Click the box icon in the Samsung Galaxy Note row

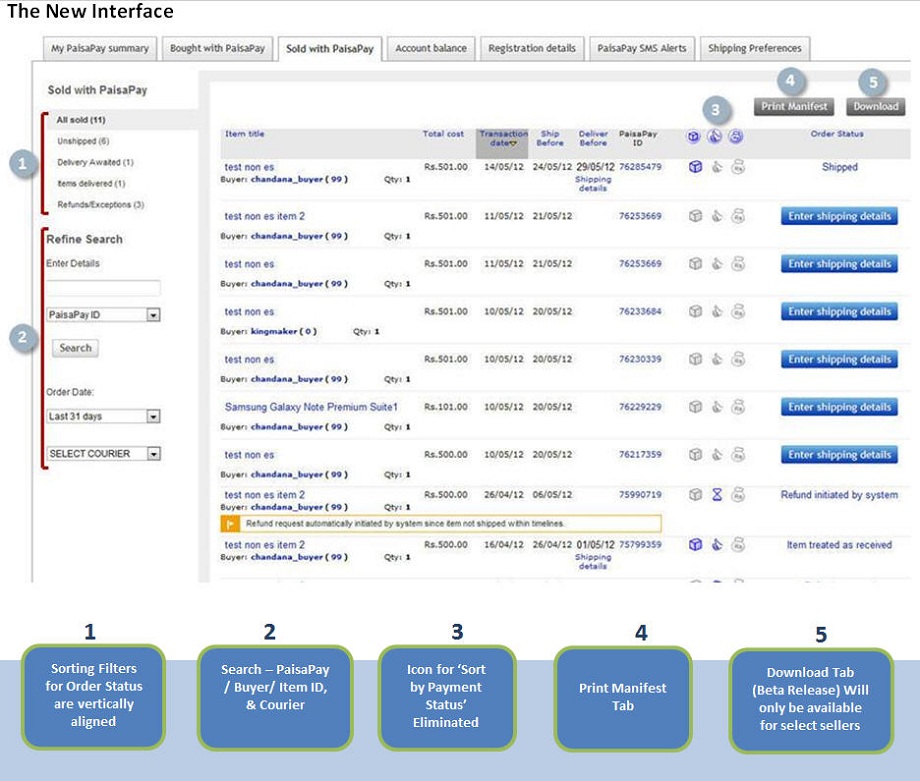[695, 407]
